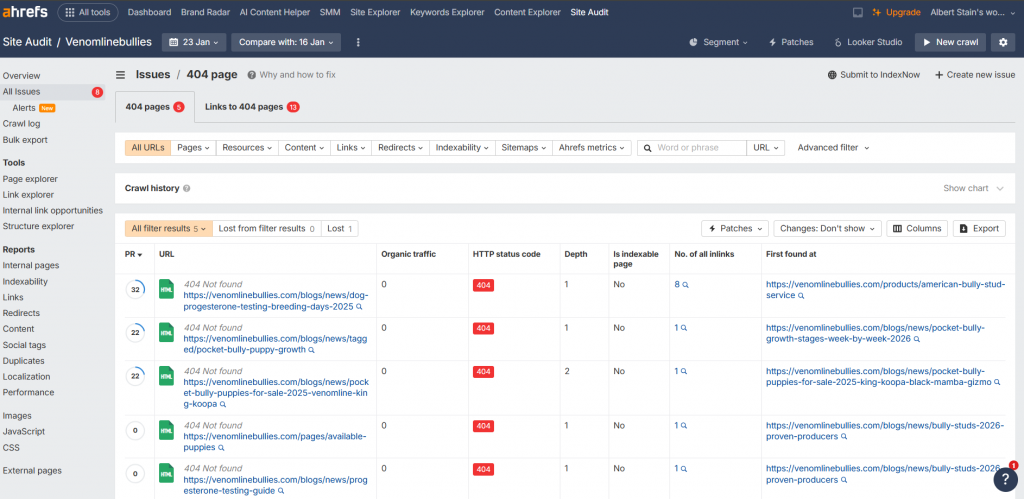
Task: Click Issues in the breadcrumb
Action: [x=153, y=74]
